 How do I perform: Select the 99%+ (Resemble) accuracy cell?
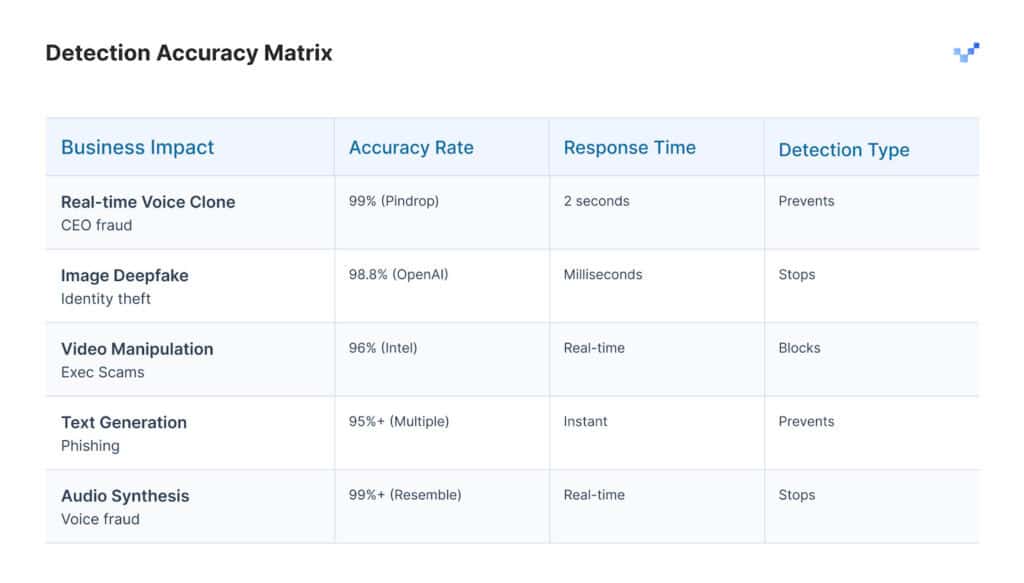(405, 495)
